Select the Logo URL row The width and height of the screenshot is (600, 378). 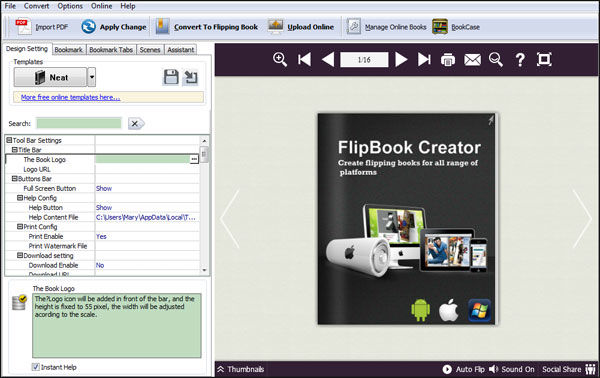[x=103, y=169]
